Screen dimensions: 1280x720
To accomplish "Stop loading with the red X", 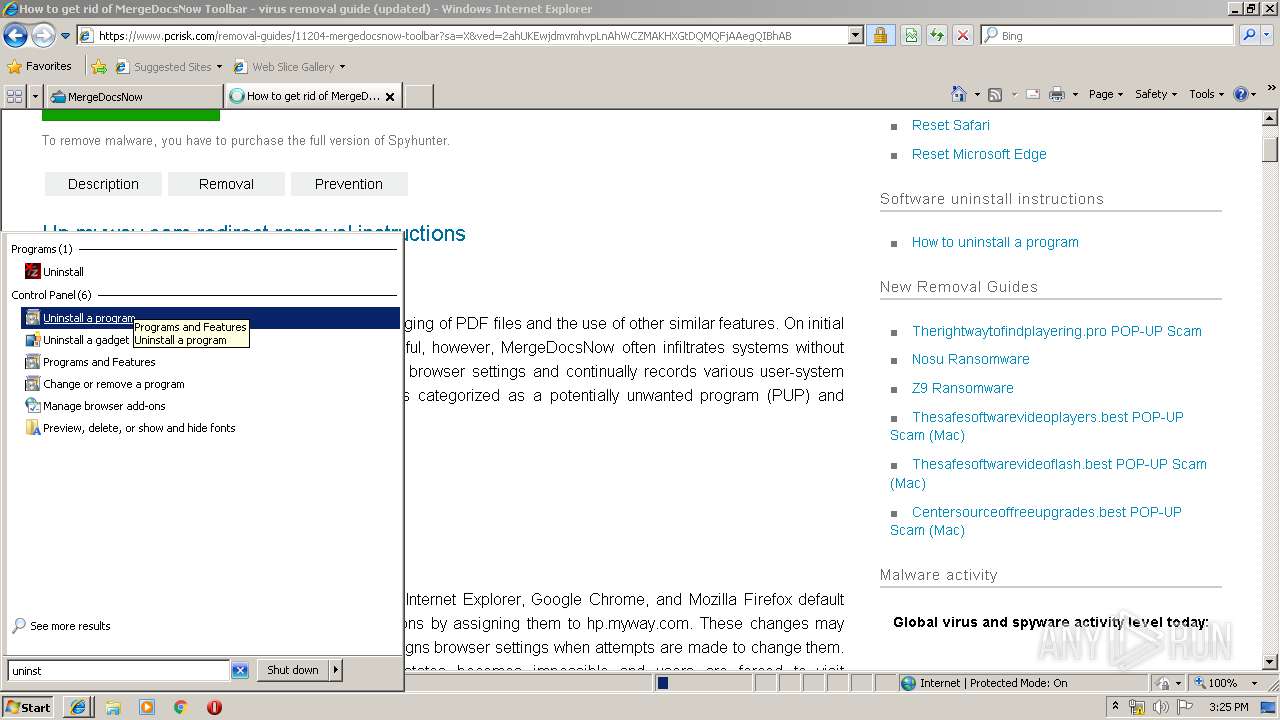I will (962, 36).
